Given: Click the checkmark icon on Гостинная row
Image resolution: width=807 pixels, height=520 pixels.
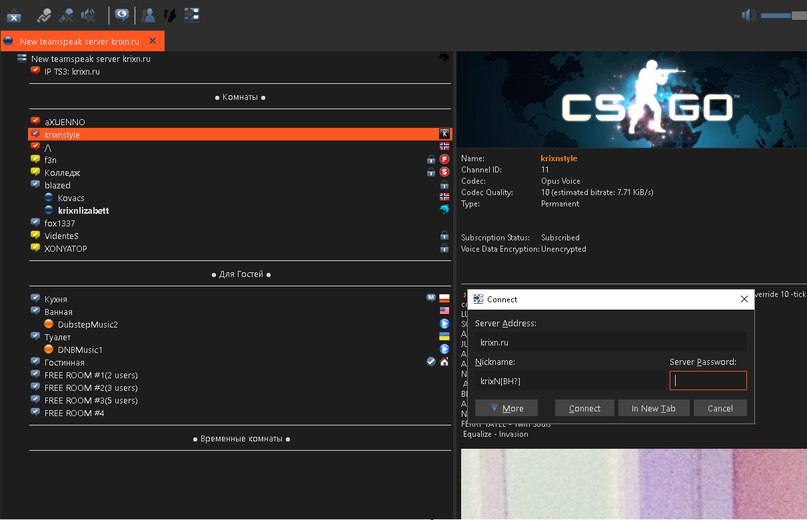Looking at the screenshot, I should [x=431, y=361].
